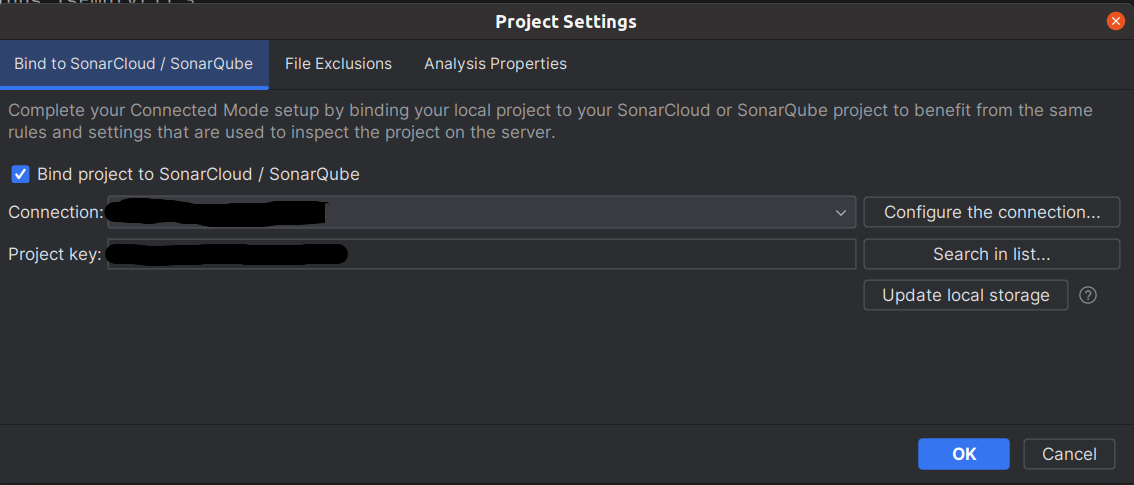Screen dimensions: 1134x485
Task: Click the Project Settings title bar
Action: coord(566,22)
